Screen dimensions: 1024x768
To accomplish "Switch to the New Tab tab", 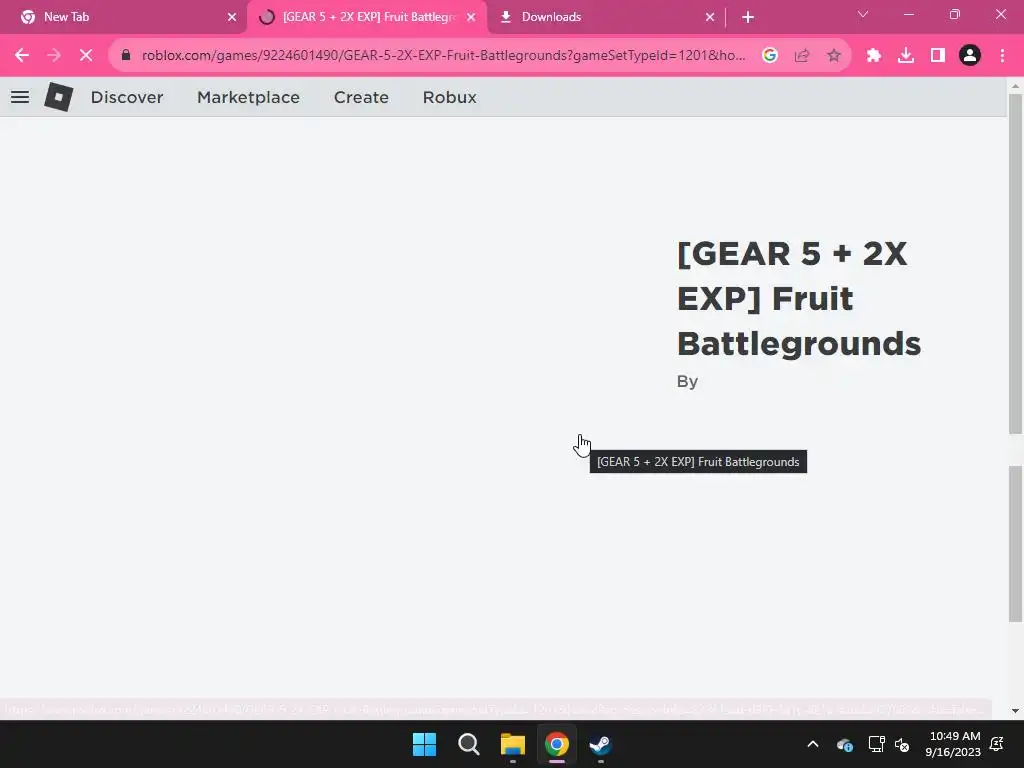I will 124,17.
